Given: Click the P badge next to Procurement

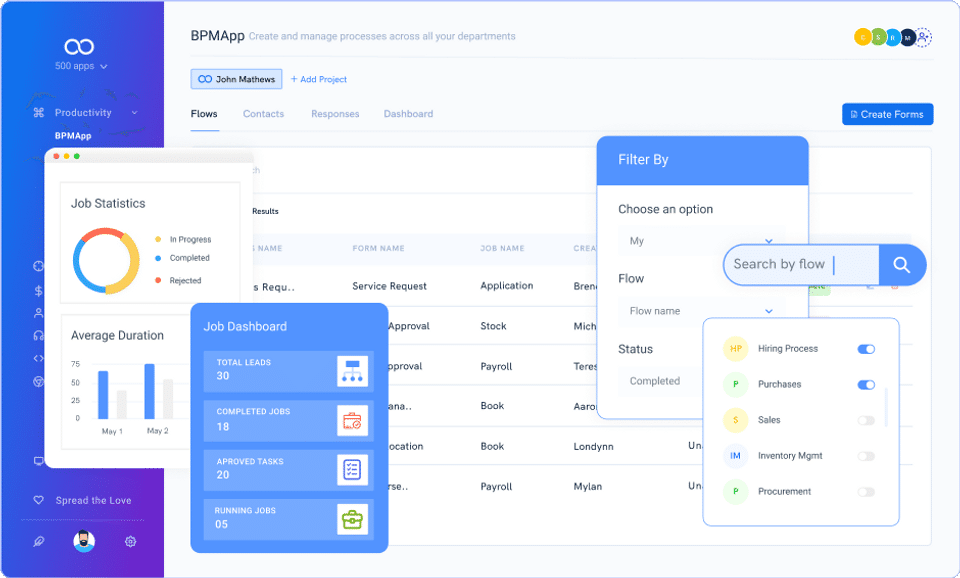Looking at the screenshot, I should pos(736,491).
